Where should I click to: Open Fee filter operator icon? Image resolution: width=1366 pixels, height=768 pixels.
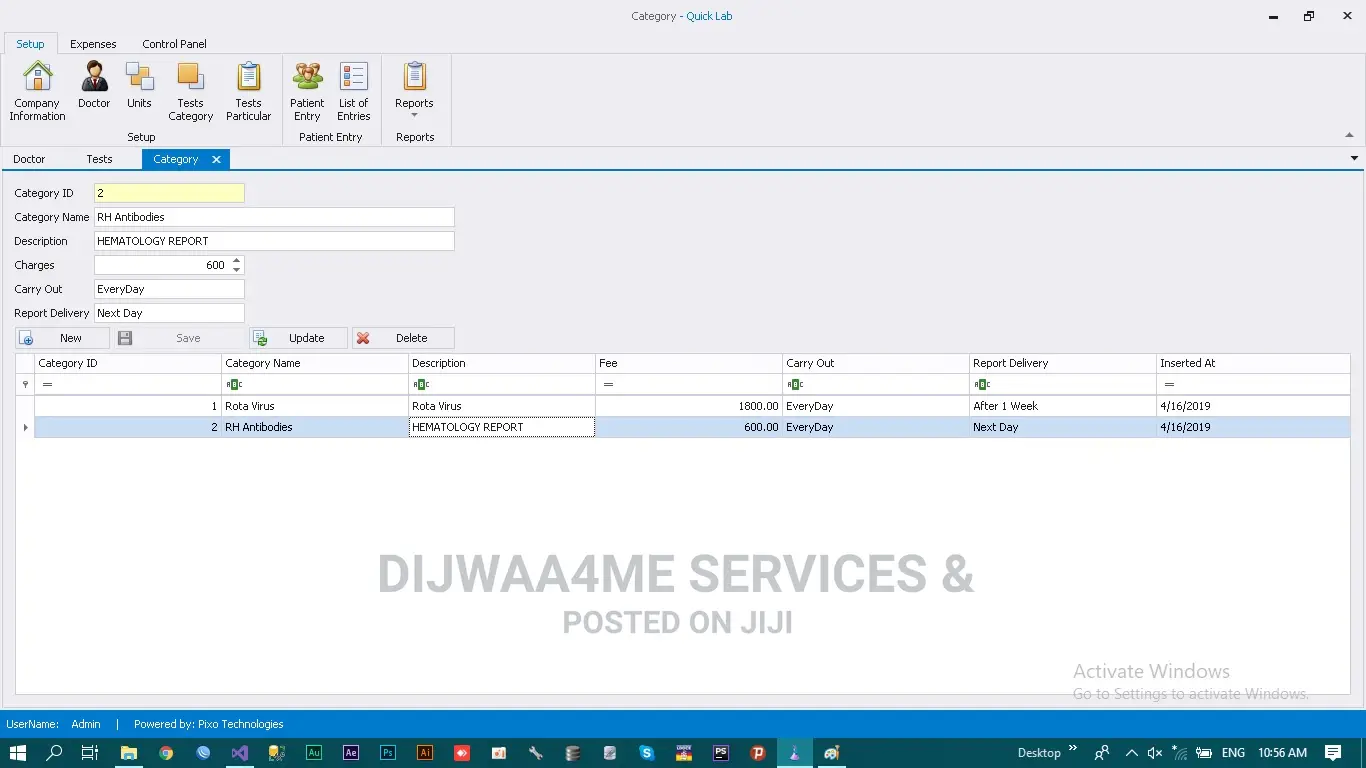(608, 385)
